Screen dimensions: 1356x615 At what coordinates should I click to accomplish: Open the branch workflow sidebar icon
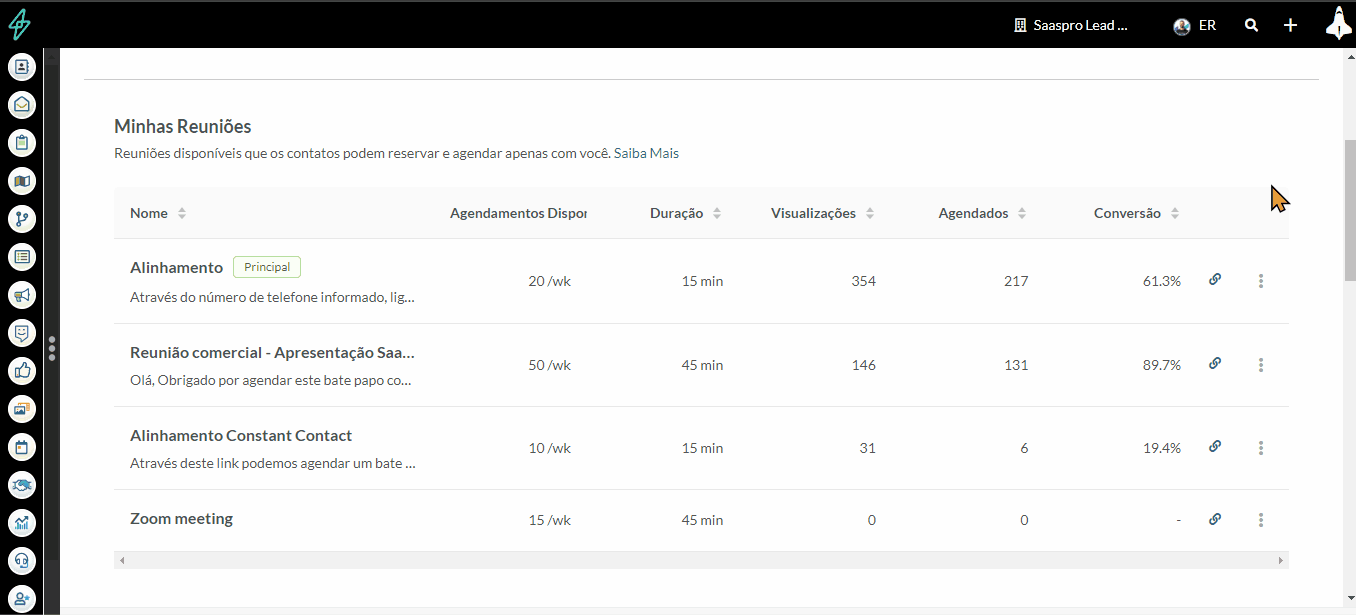click(22, 218)
